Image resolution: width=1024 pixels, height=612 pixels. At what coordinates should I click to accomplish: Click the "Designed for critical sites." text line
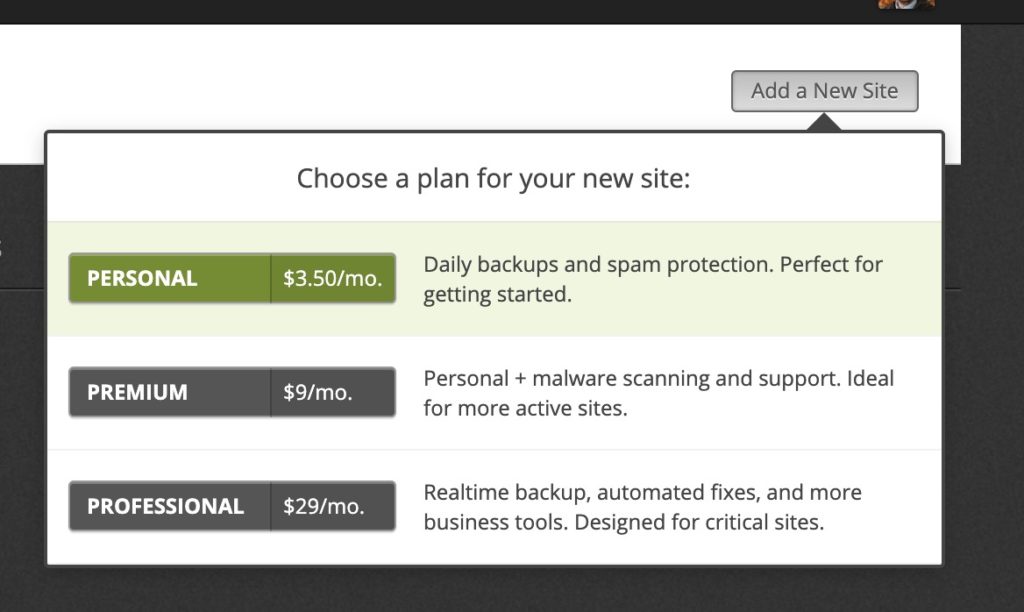(x=699, y=523)
